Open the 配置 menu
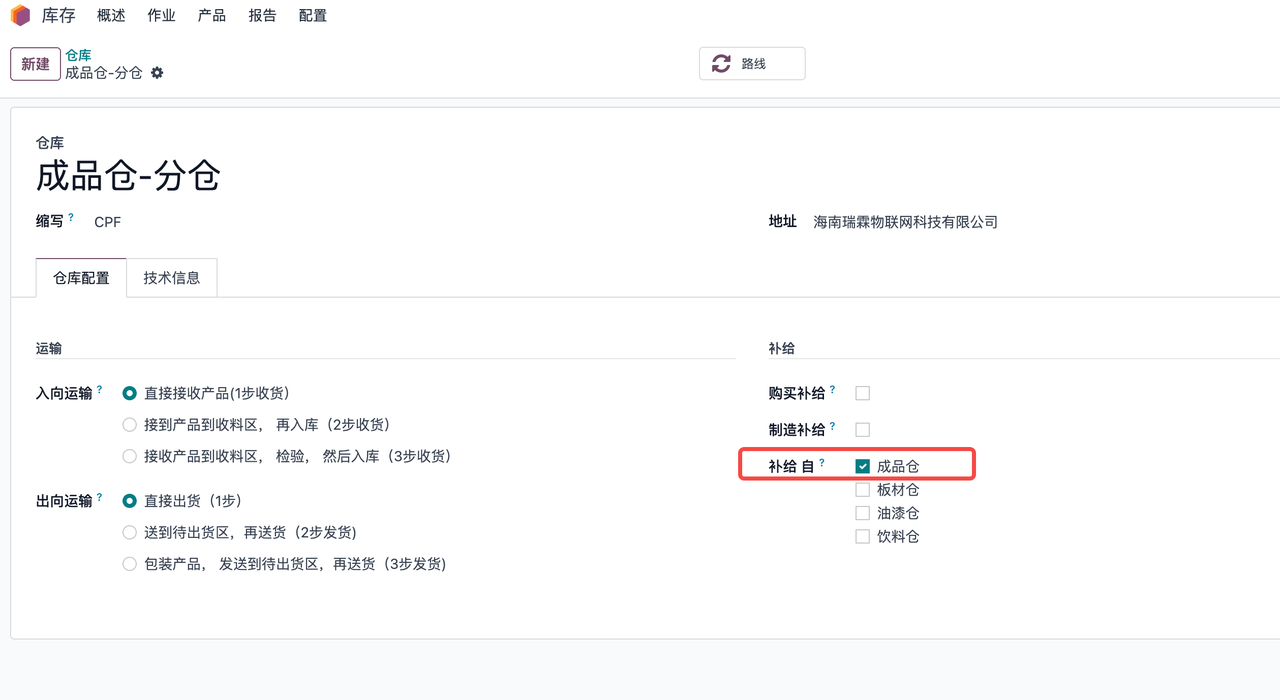The height and width of the screenshot is (700, 1280). pyautogui.click(x=313, y=16)
